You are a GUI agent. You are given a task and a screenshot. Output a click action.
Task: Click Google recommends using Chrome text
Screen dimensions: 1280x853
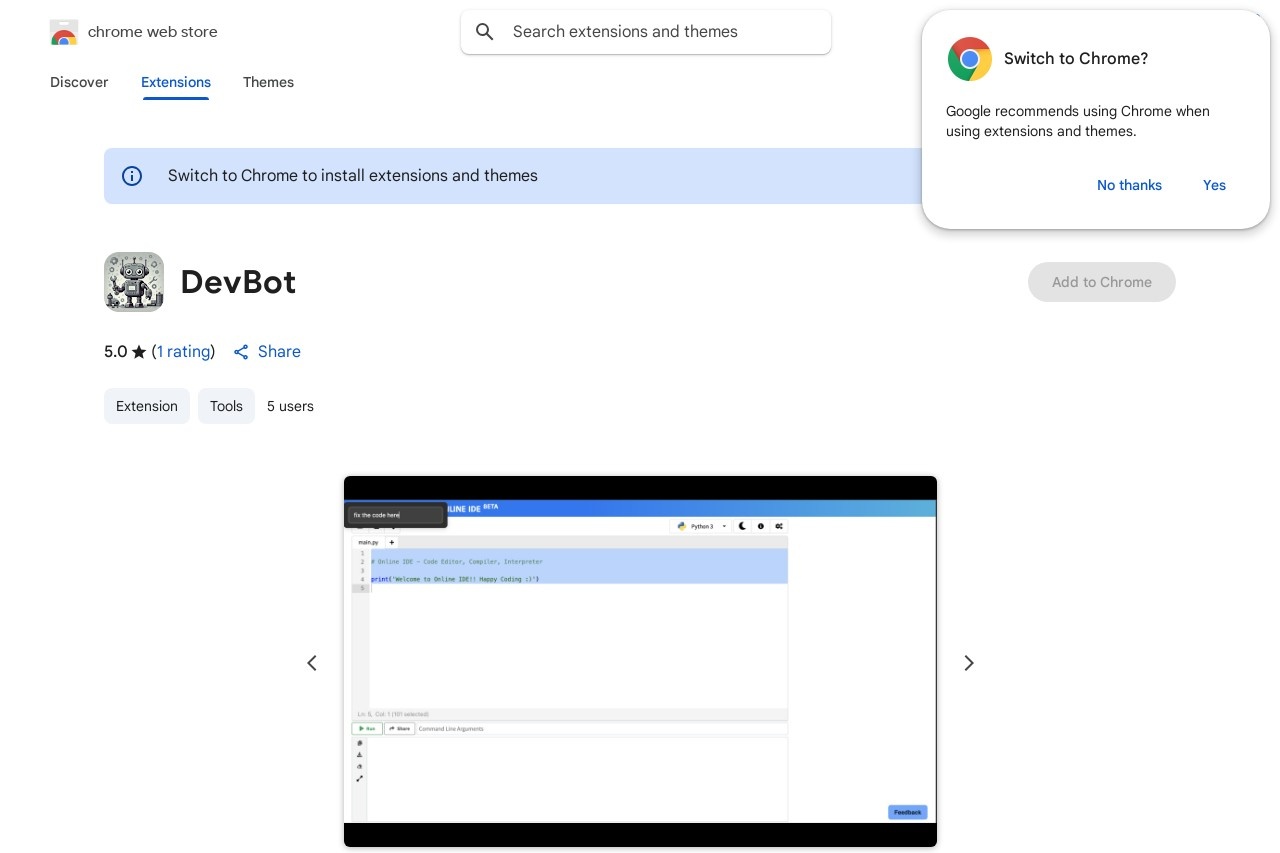pyautogui.click(x=1078, y=121)
